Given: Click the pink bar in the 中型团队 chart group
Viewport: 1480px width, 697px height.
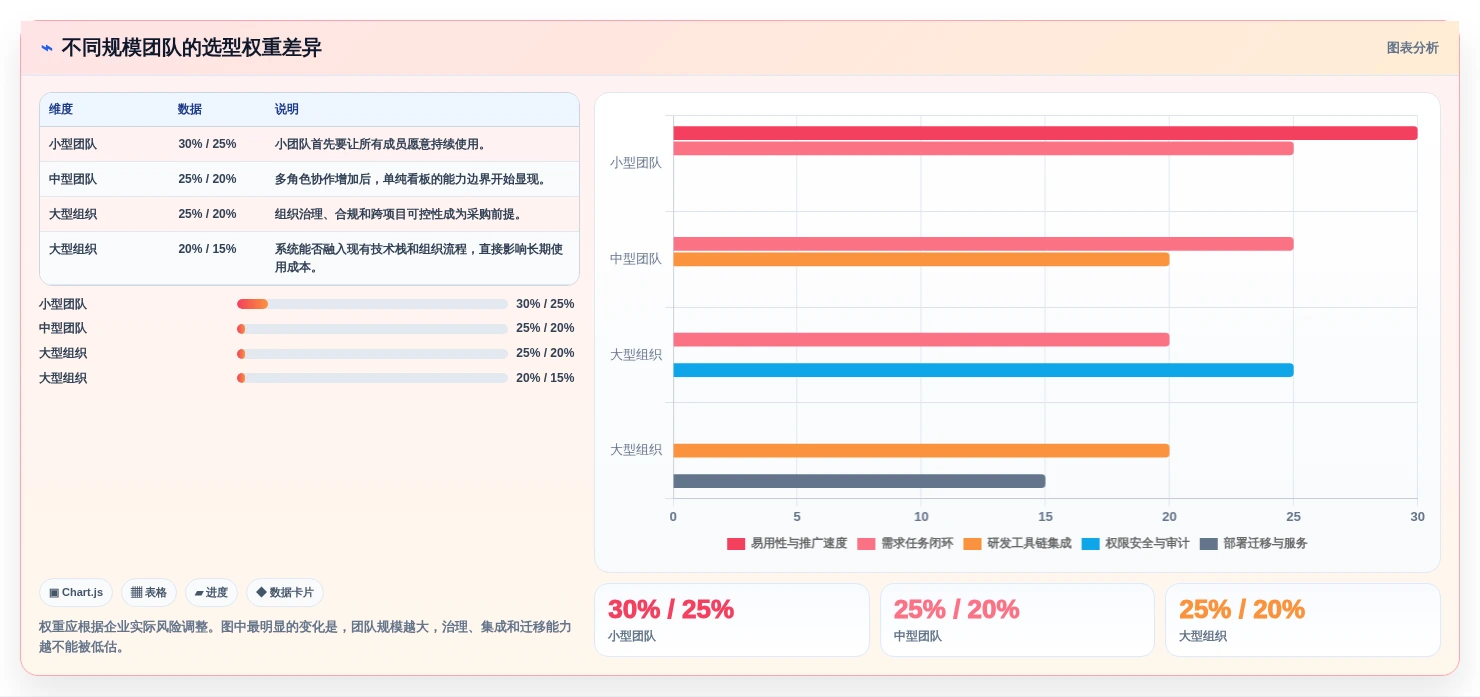Looking at the screenshot, I should click(x=983, y=244).
